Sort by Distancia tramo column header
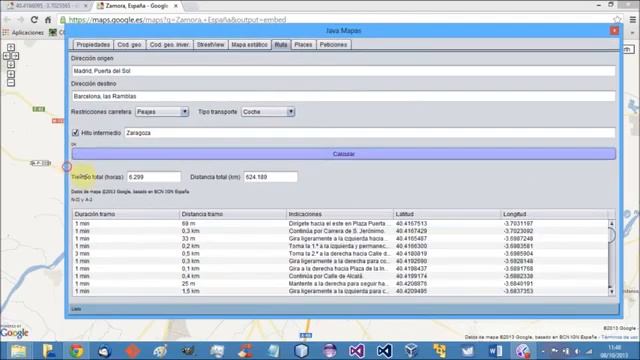The image size is (640, 360). pyautogui.click(x=233, y=214)
